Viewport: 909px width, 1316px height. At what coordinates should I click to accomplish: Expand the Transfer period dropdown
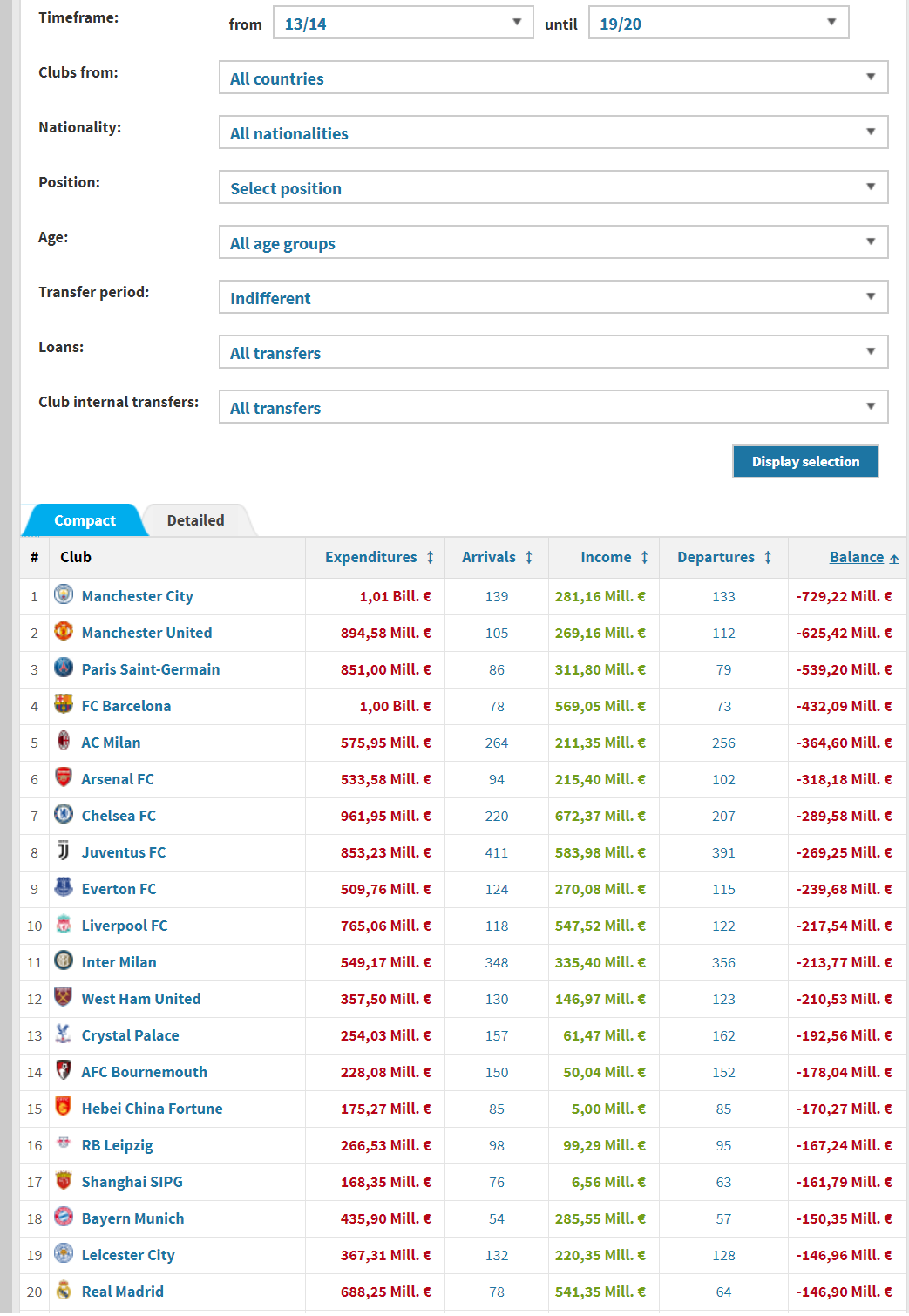tap(553, 297)
